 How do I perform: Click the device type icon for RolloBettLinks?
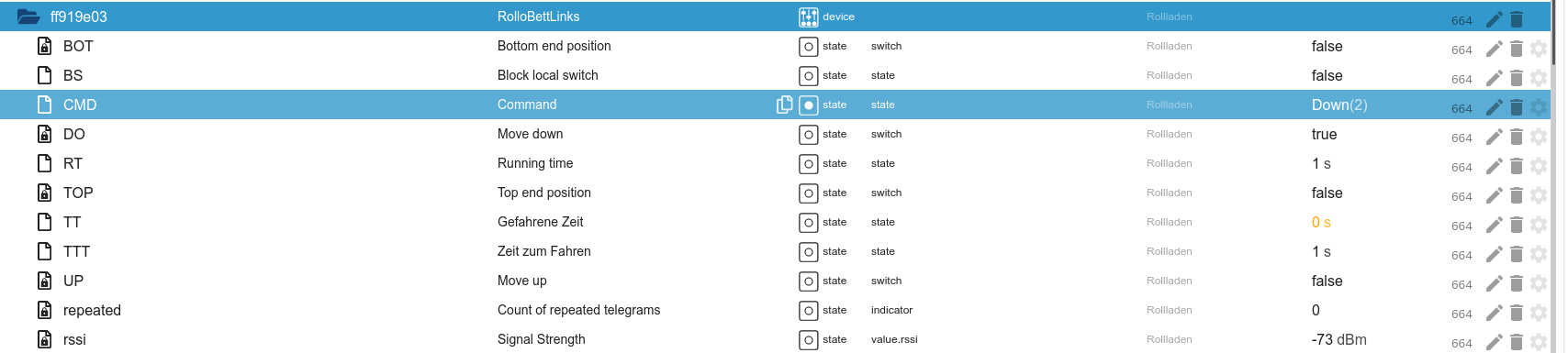[808, 17]
